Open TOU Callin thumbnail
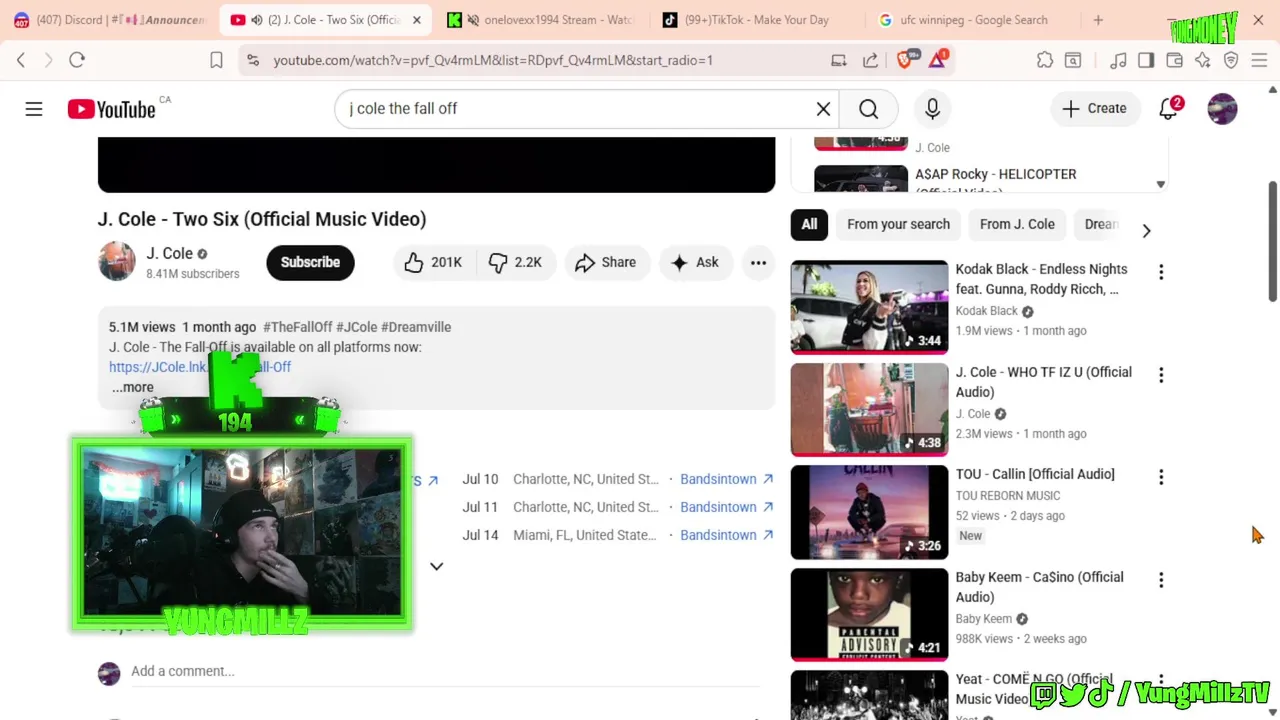 point(869,512)
